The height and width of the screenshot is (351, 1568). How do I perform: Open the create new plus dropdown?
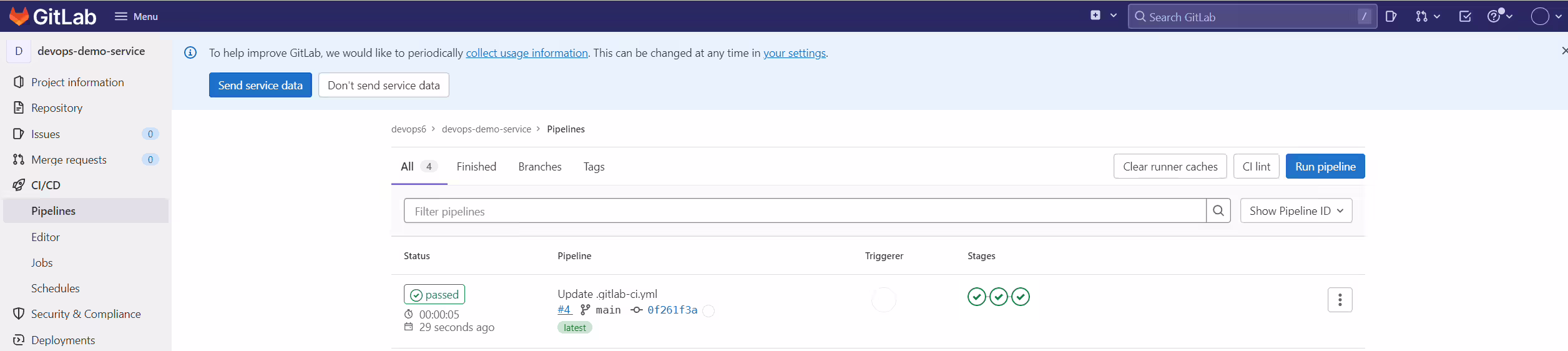pos(1103,16)
